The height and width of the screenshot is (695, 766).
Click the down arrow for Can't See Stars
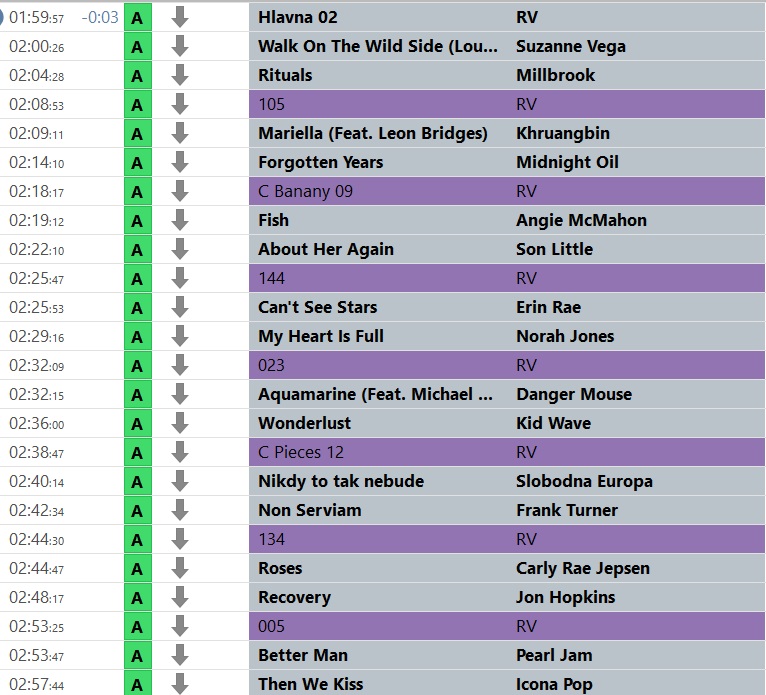pos(180,308)
